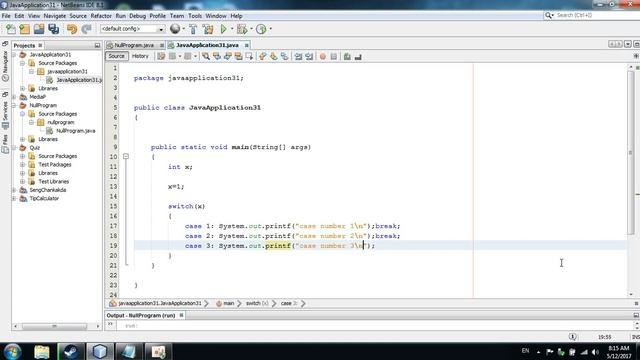Click the Build Project hammer icon

pyautogui.click(x=193, y=29)
